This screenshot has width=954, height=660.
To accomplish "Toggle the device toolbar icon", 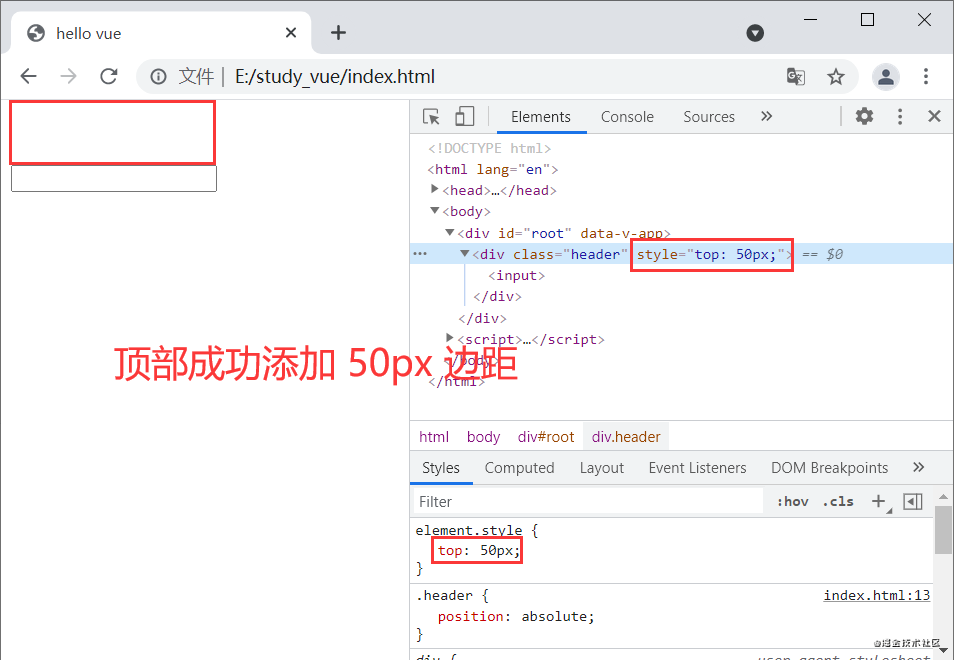I will 464,116.
